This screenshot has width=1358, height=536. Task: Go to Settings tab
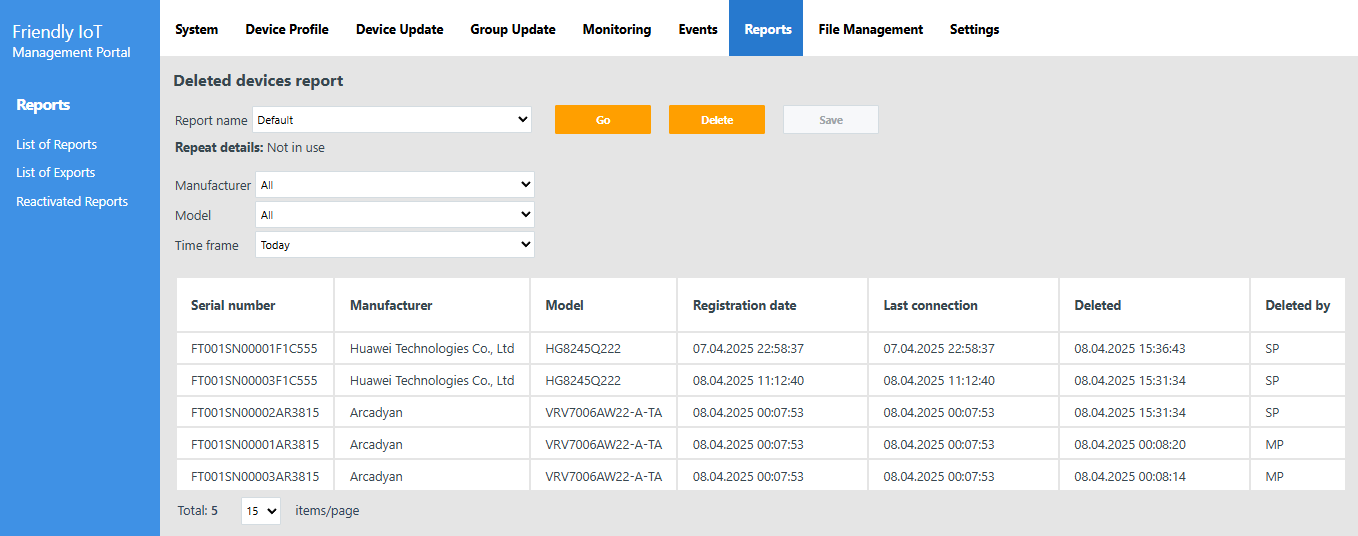[x=974, y=29]
